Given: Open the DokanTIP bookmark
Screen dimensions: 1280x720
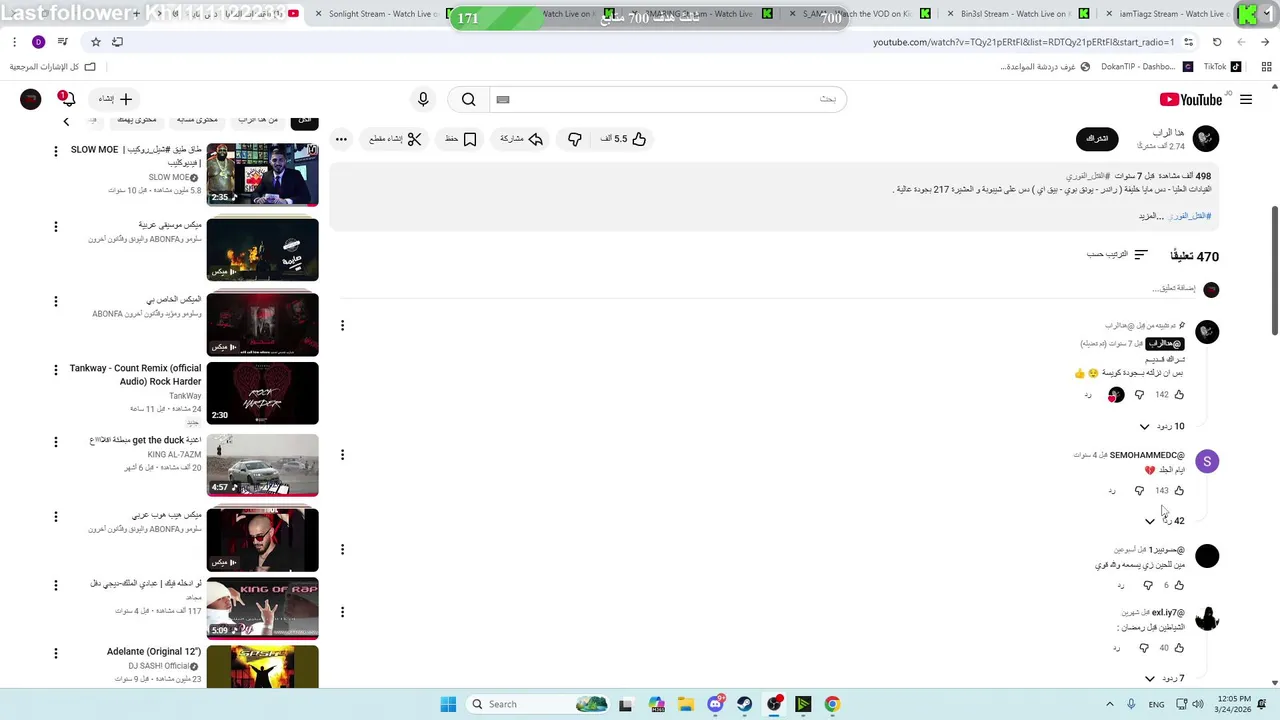Looking at the screenshot, I should (1146, 67).
